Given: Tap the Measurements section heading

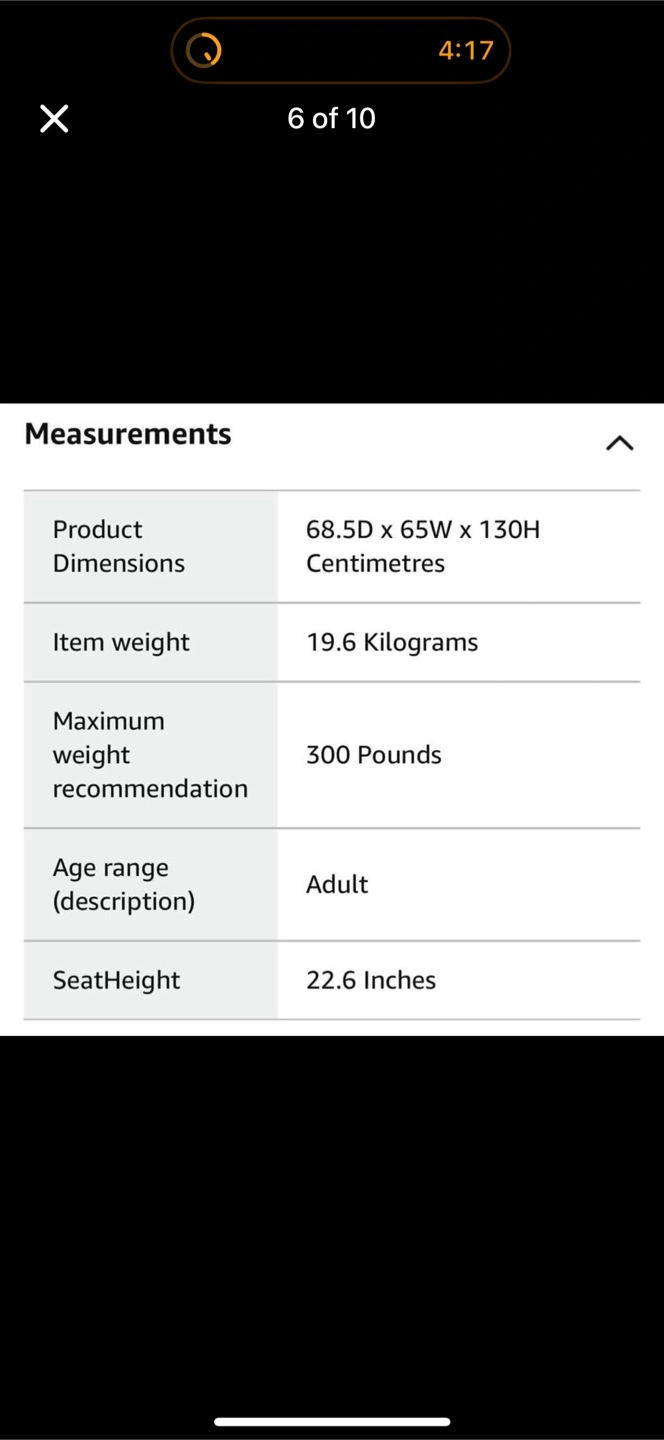Looking at the screenshot, I should tap(128, 434).
